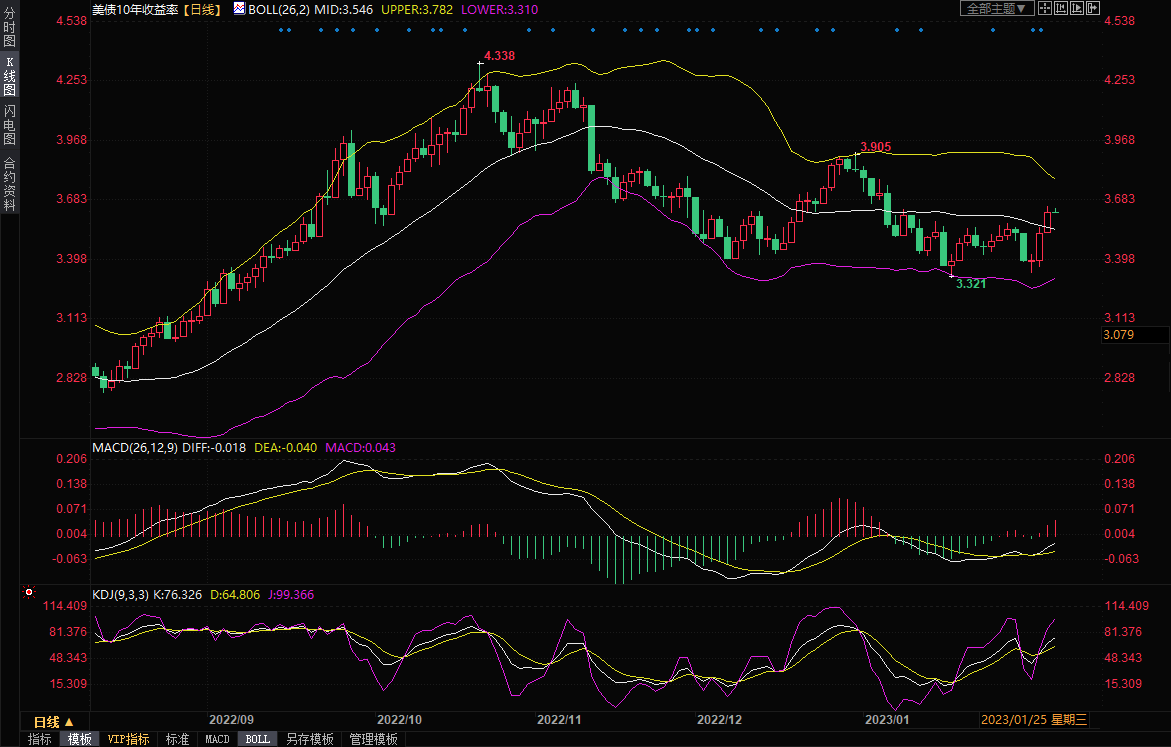Click the VIP指标 button

pyautogui.click(x=128, y=739)
